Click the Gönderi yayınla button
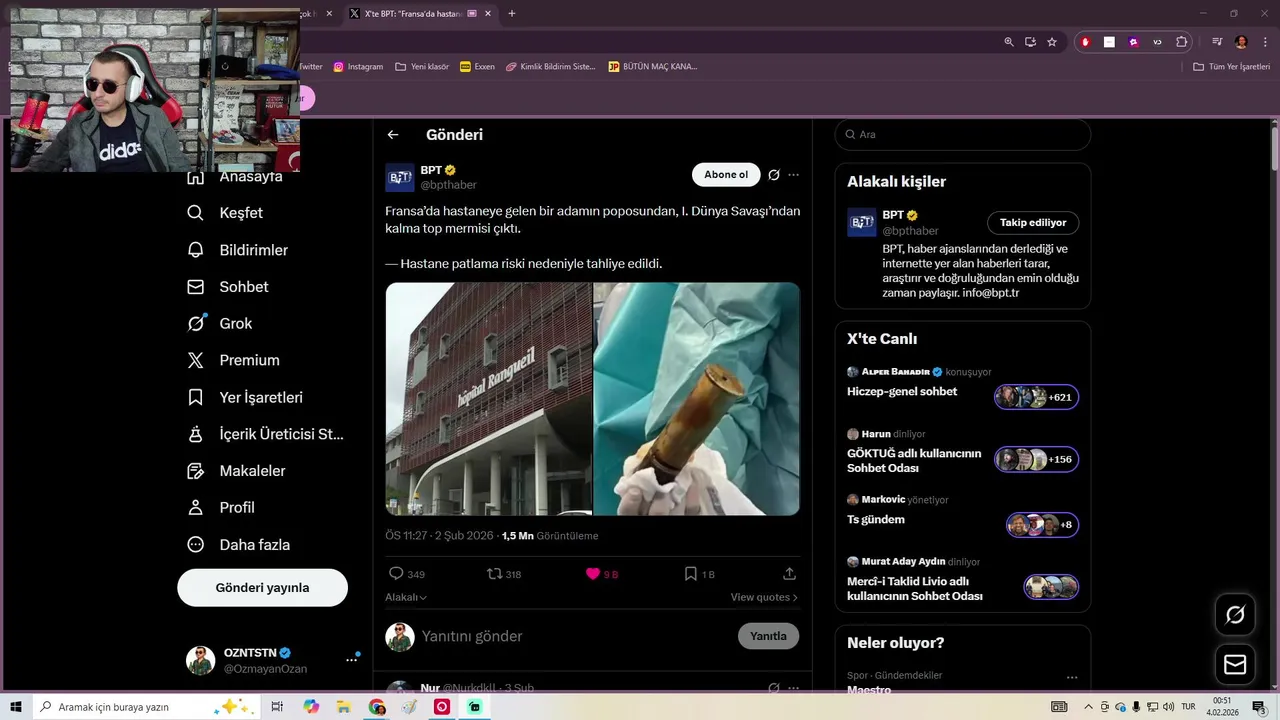The width and height of the screenshot is (1280, 720). (x=262, y=588)
